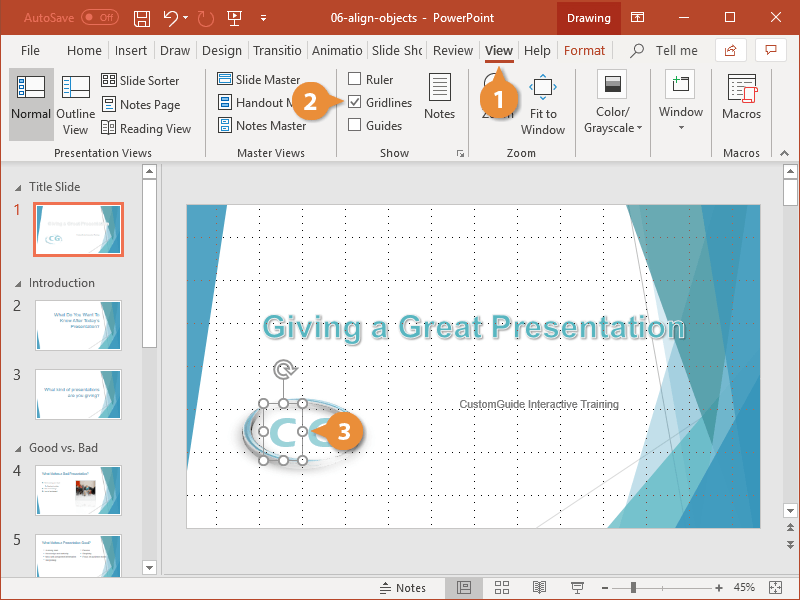Click the Save icon on Quick Access toolbar

click(x=141, y=17)
